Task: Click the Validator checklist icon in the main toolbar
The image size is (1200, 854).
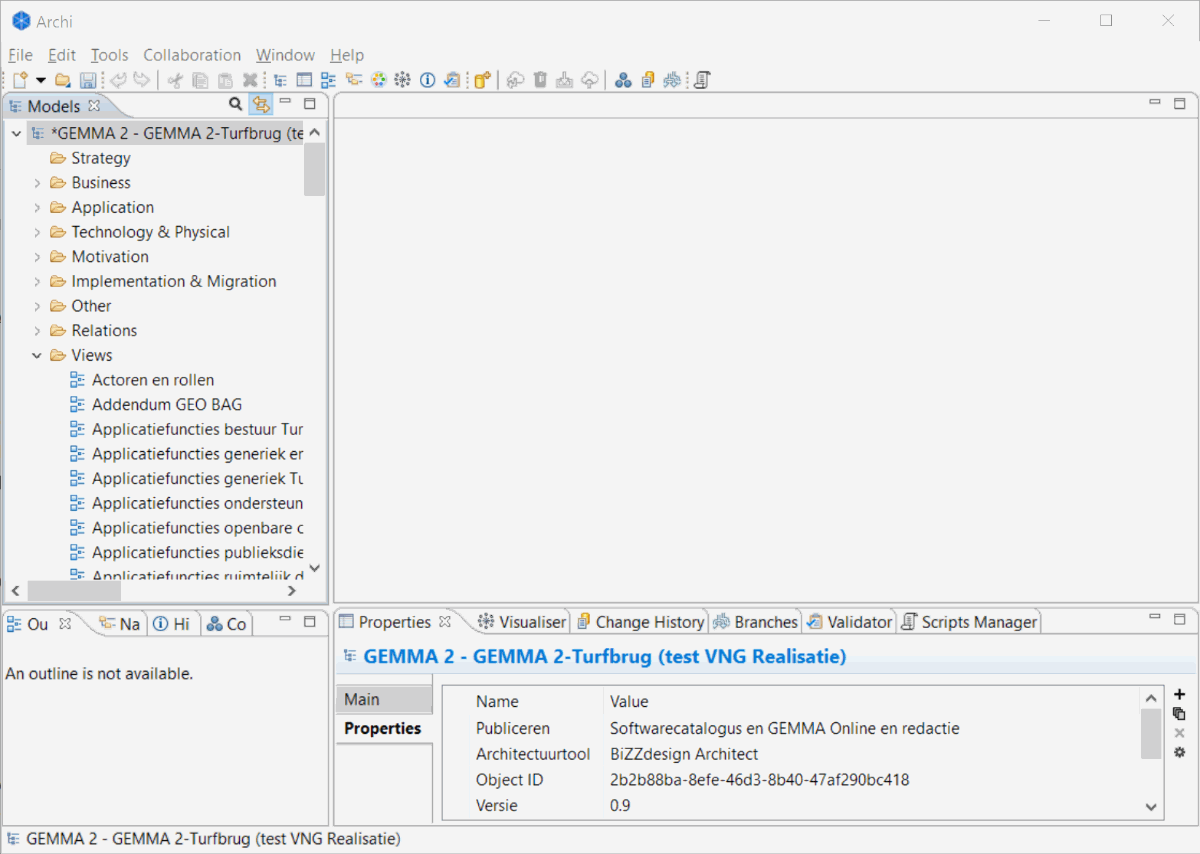Action: pos(452,80)
